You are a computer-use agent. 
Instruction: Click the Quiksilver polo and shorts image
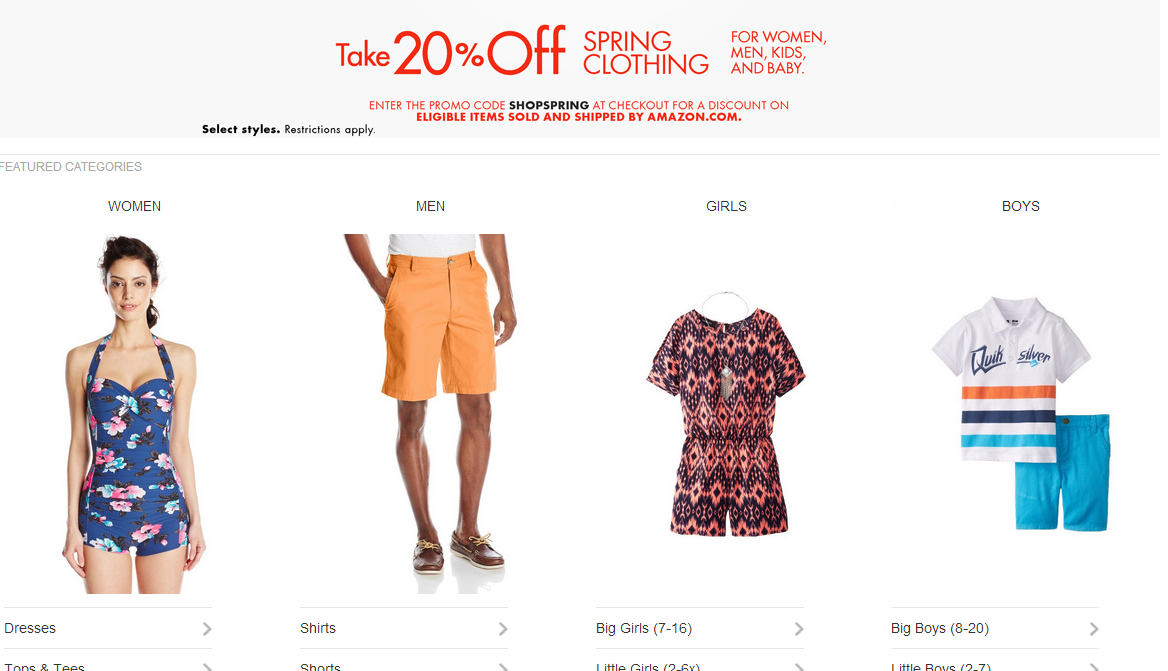[x=1021, y=414]
